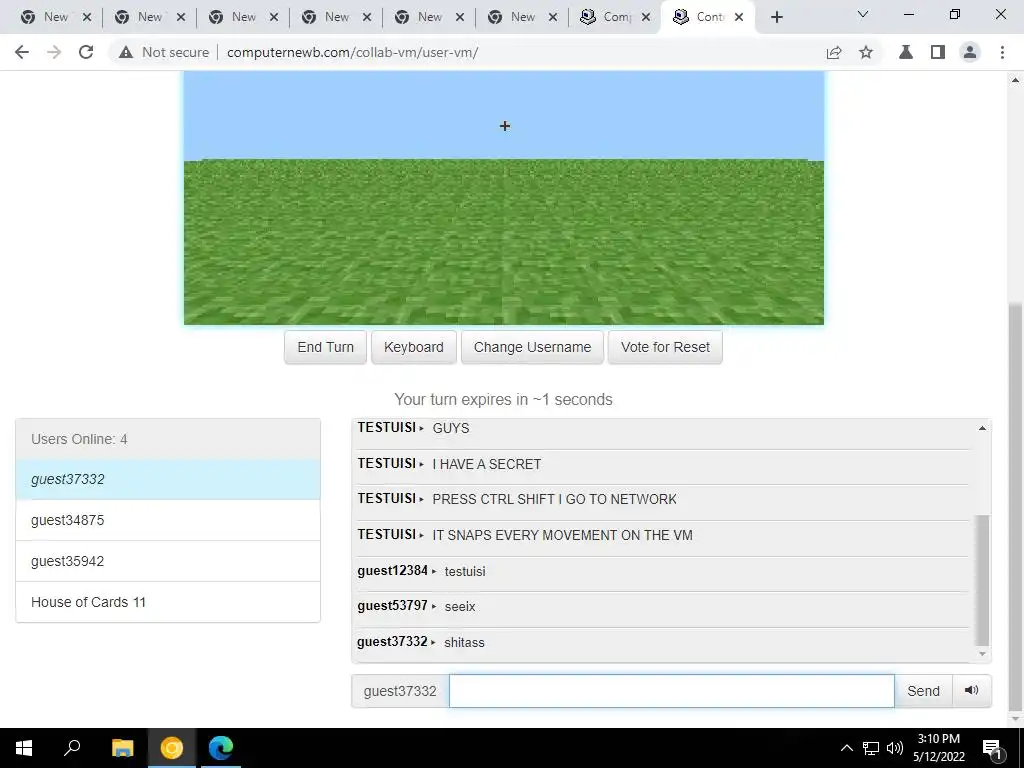The image size is (1024, 768).
Task: Click the page vertical scrollbar thumb
Action: coord(1016,509)
